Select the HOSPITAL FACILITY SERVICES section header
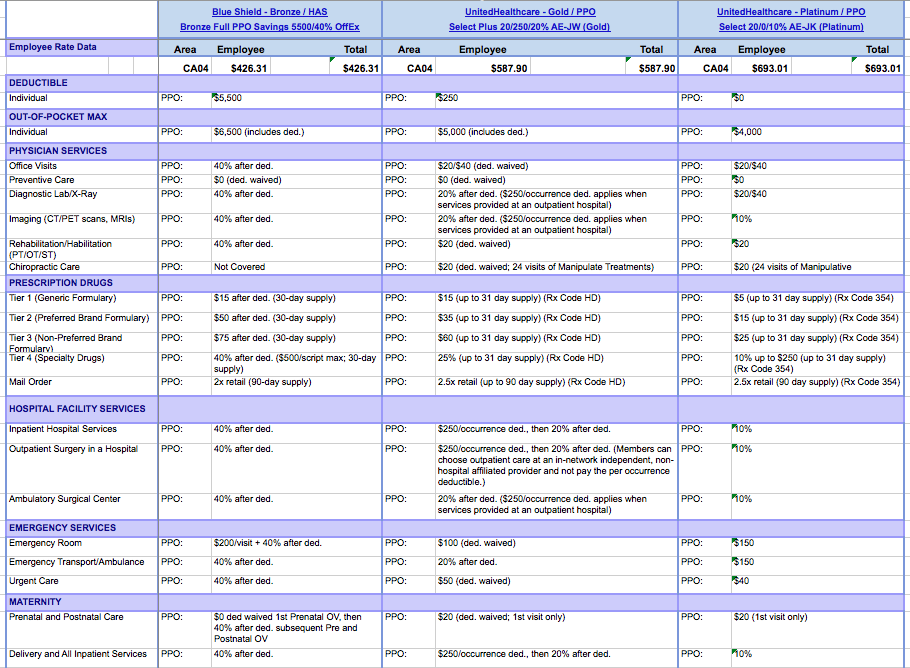Screen dimensions: 910x668 coord(82,409)
